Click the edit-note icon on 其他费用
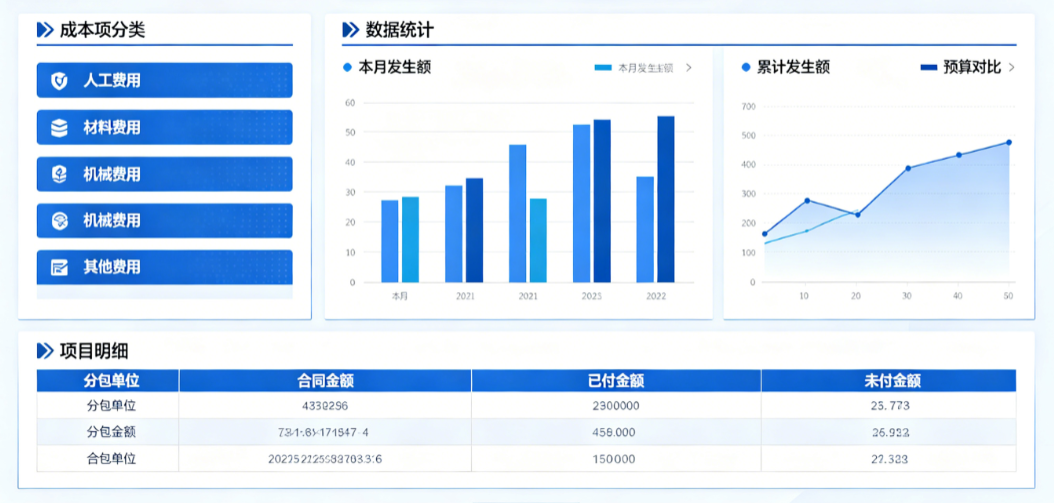Image resolution: width=1054 pixels, height=503 pixels. [x=59, y=267]
